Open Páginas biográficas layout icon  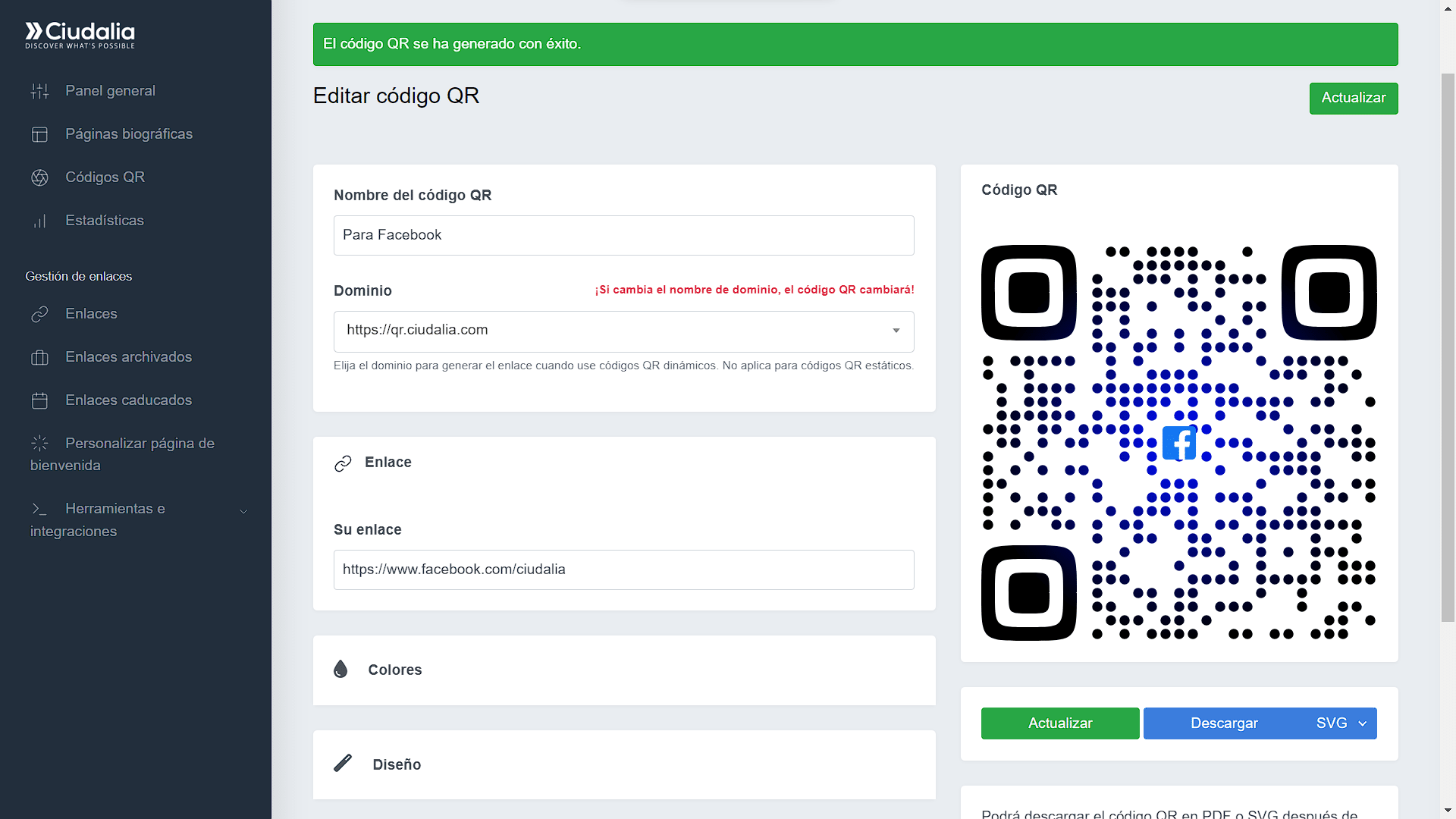point(39,134)
